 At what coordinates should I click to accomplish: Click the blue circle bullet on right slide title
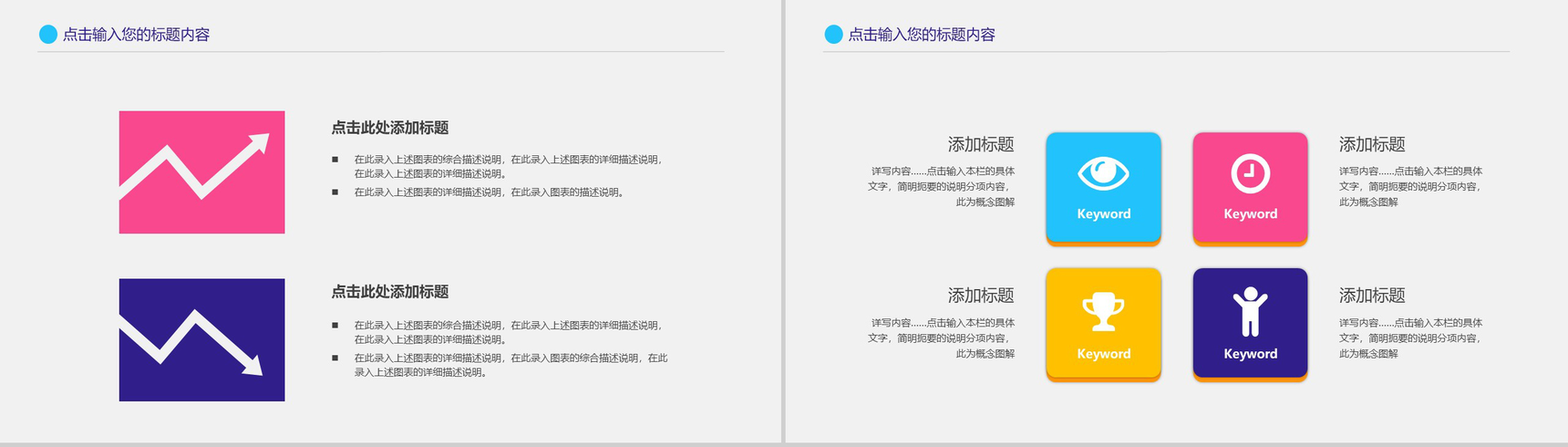point(833,35)
